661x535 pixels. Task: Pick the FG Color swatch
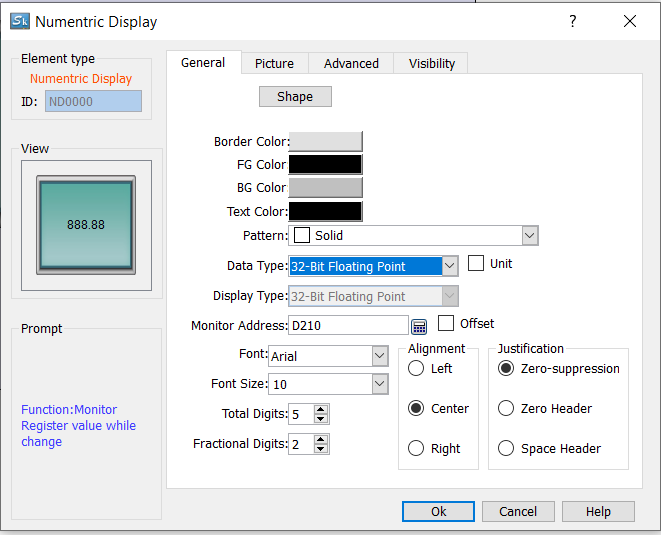coord(325,164)
